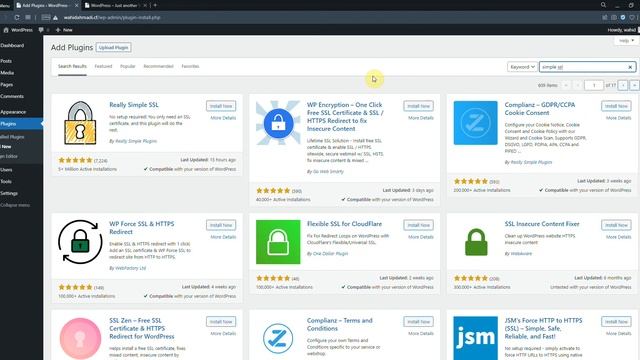Go to next page of plugin results
Viewport: 640px width, 360px height.
pos(623,85)
